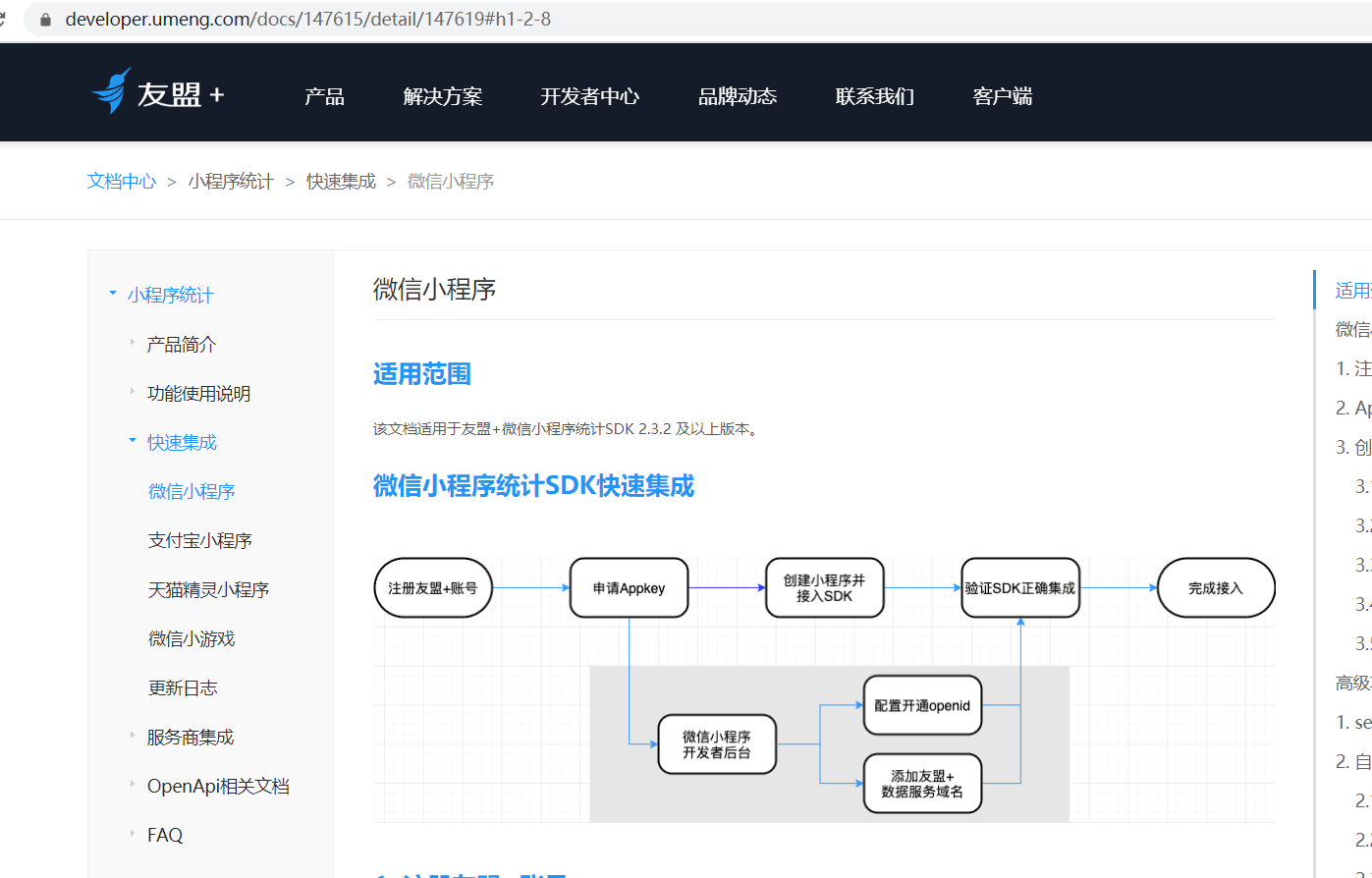Expand the OpenApi相关文档 sidebar arrow
Screen dimensions: 1372x878
click(x=133, y=784)
